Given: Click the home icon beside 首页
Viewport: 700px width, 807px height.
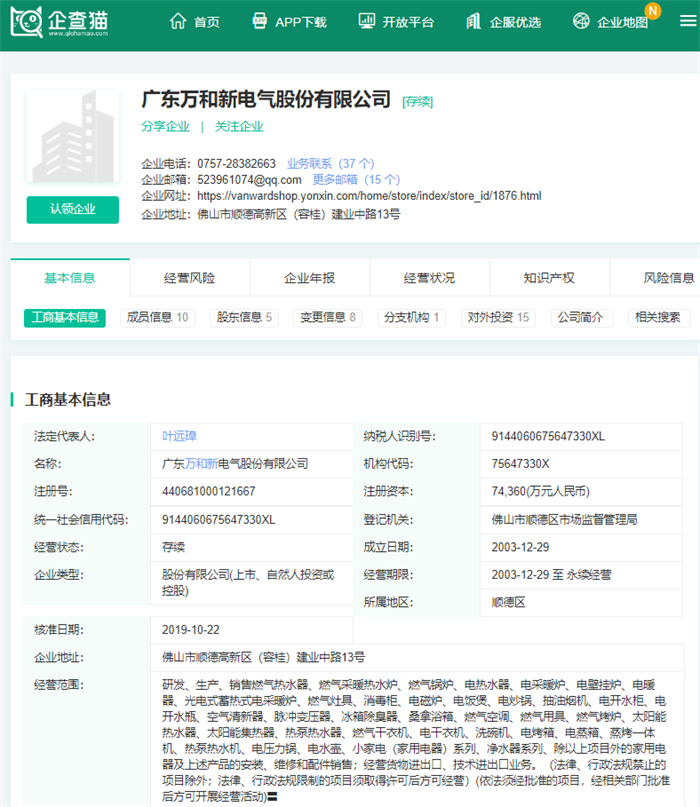Looking at the screenshot, I should [x=178, y=21].
